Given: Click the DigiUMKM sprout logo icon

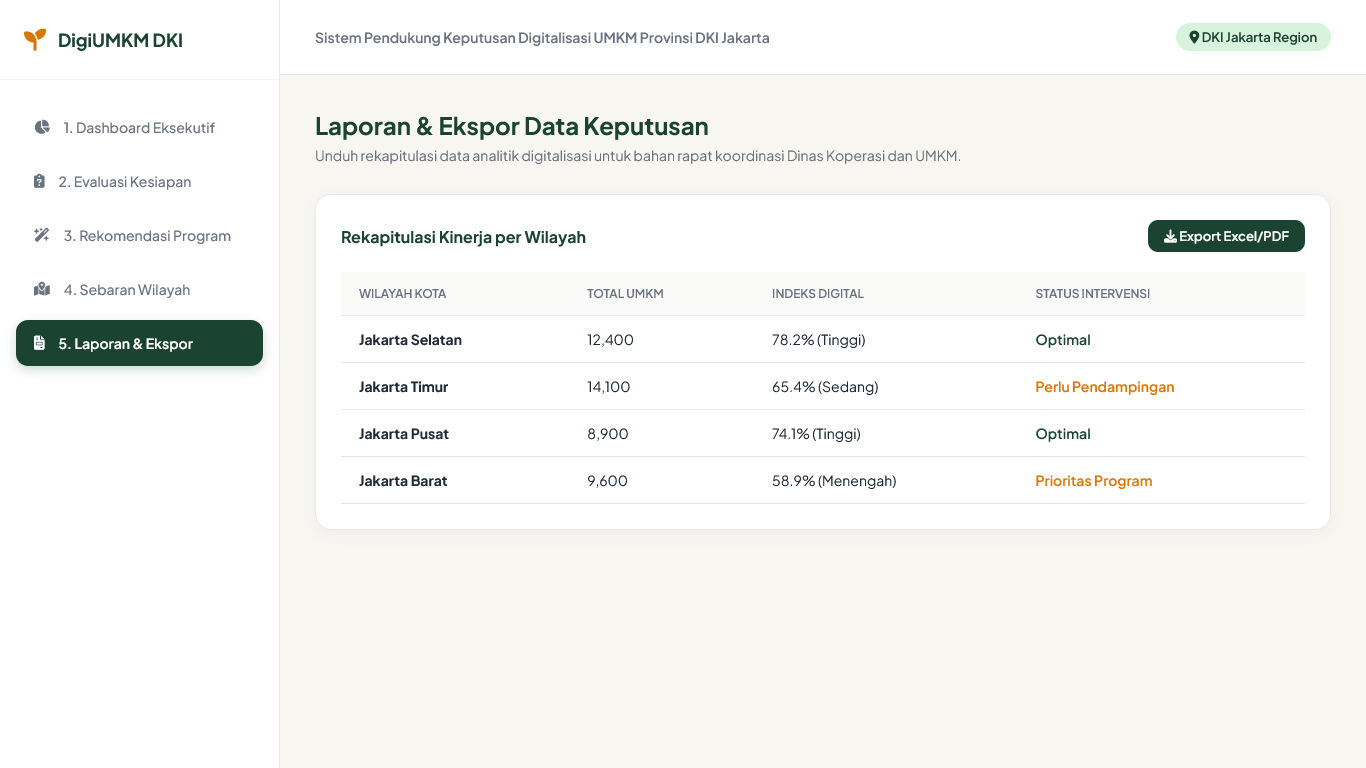Looking at the screenshot, I should (35, 40).
